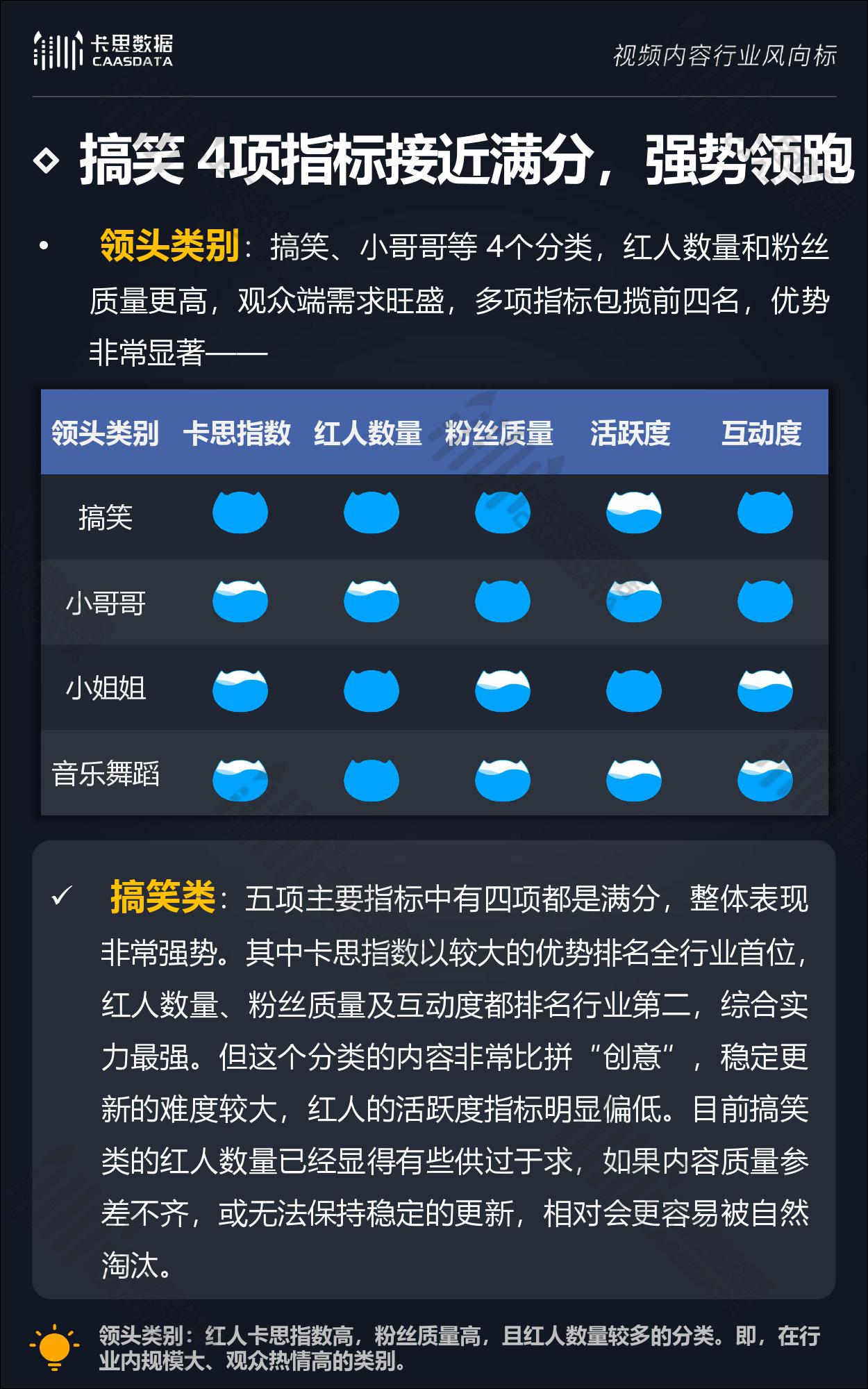Screen dimensions: 868x1389
Task: Select the 互动度 column header
Action: 761,433
